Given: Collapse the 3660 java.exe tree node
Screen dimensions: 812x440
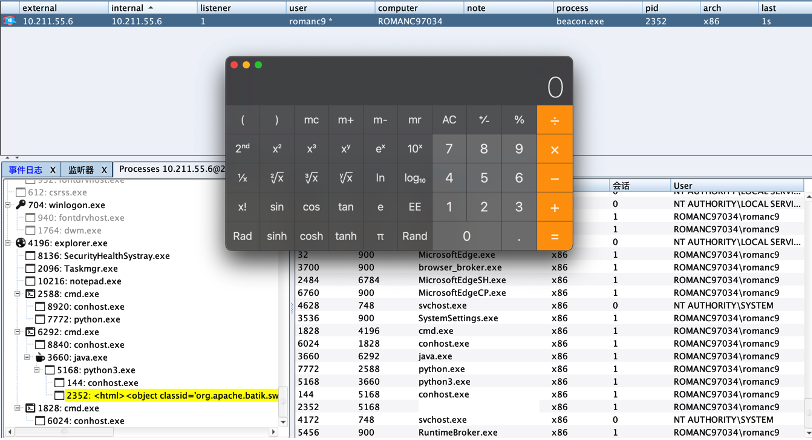Looking at the screenshot, I should coord(27,357).
